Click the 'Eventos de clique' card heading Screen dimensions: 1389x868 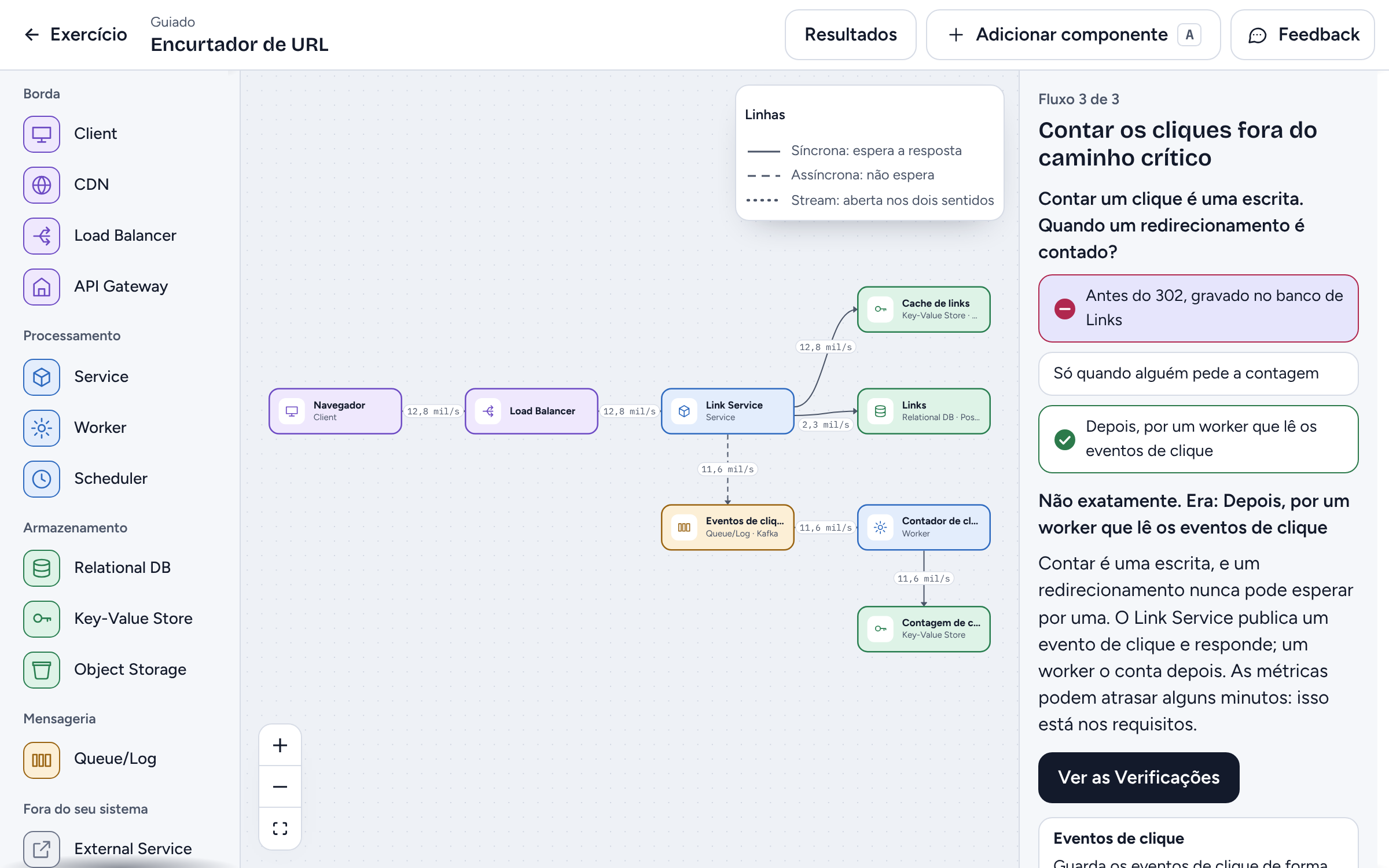pyautogui.click(x=1118, y=838)
